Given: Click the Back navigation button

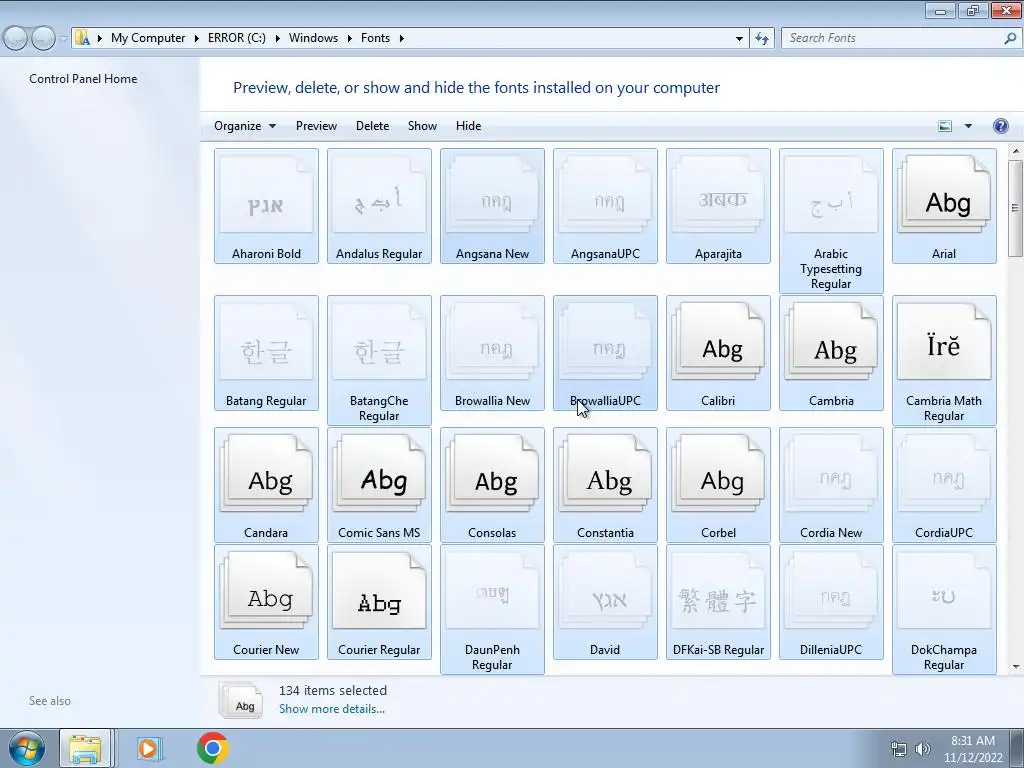Looking at the screenshot, I should click(x=16, y=38).
